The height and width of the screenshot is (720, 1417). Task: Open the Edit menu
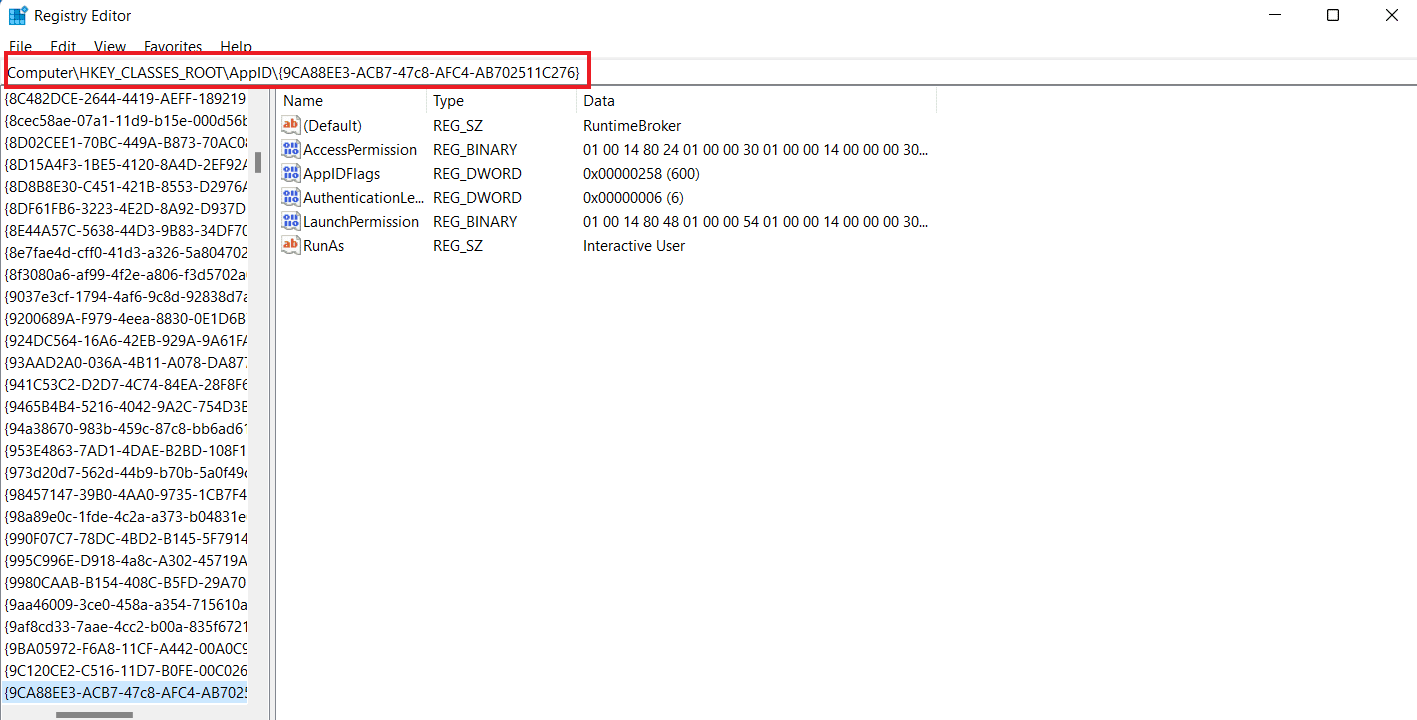(x=63, y=47)
